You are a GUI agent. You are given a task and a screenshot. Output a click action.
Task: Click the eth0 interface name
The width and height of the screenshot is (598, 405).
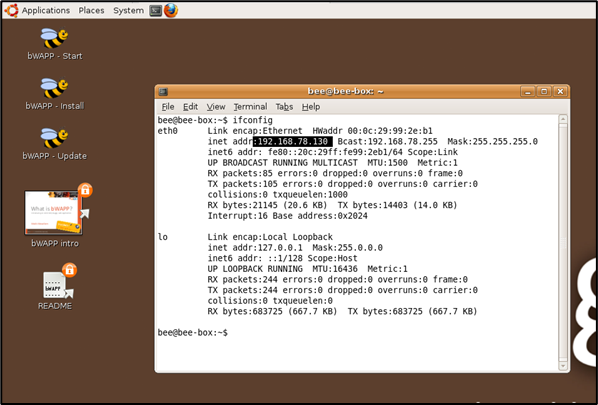pyautogui.click(x=167, y=131)
